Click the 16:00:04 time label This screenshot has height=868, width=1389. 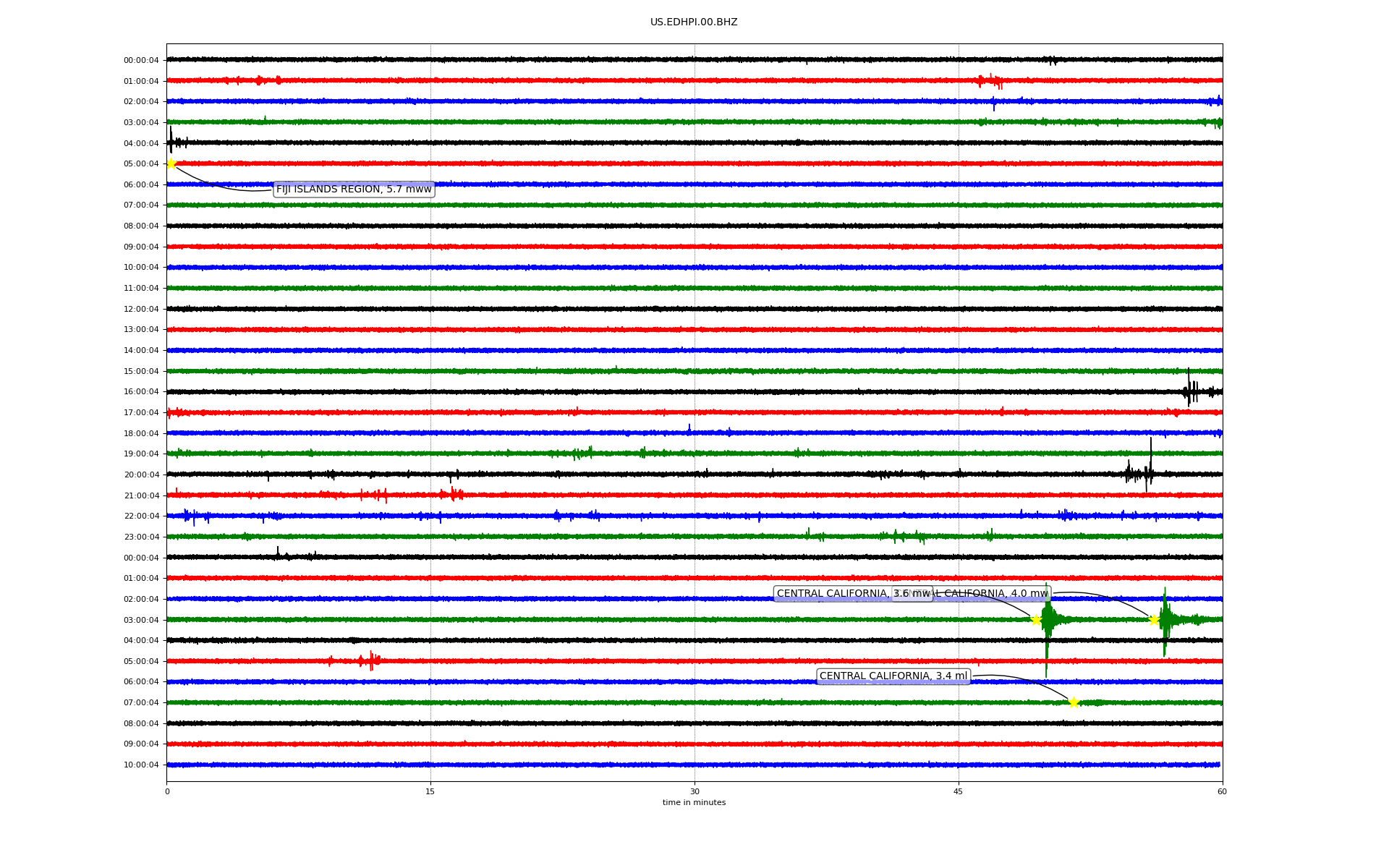141,392
